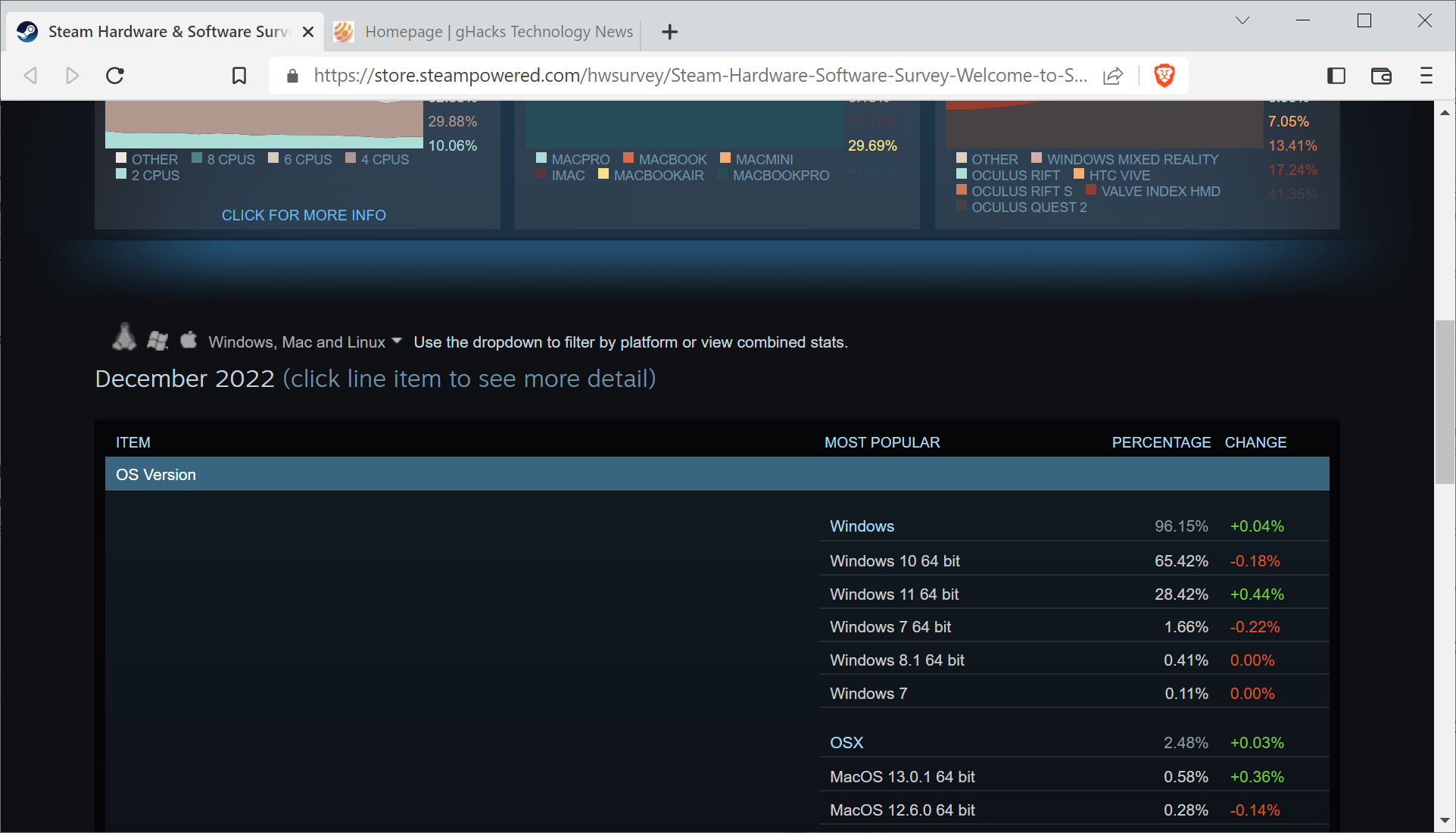Click the forward navigation arrow icon
1456x833 pixels.
(x=71, y=75)
